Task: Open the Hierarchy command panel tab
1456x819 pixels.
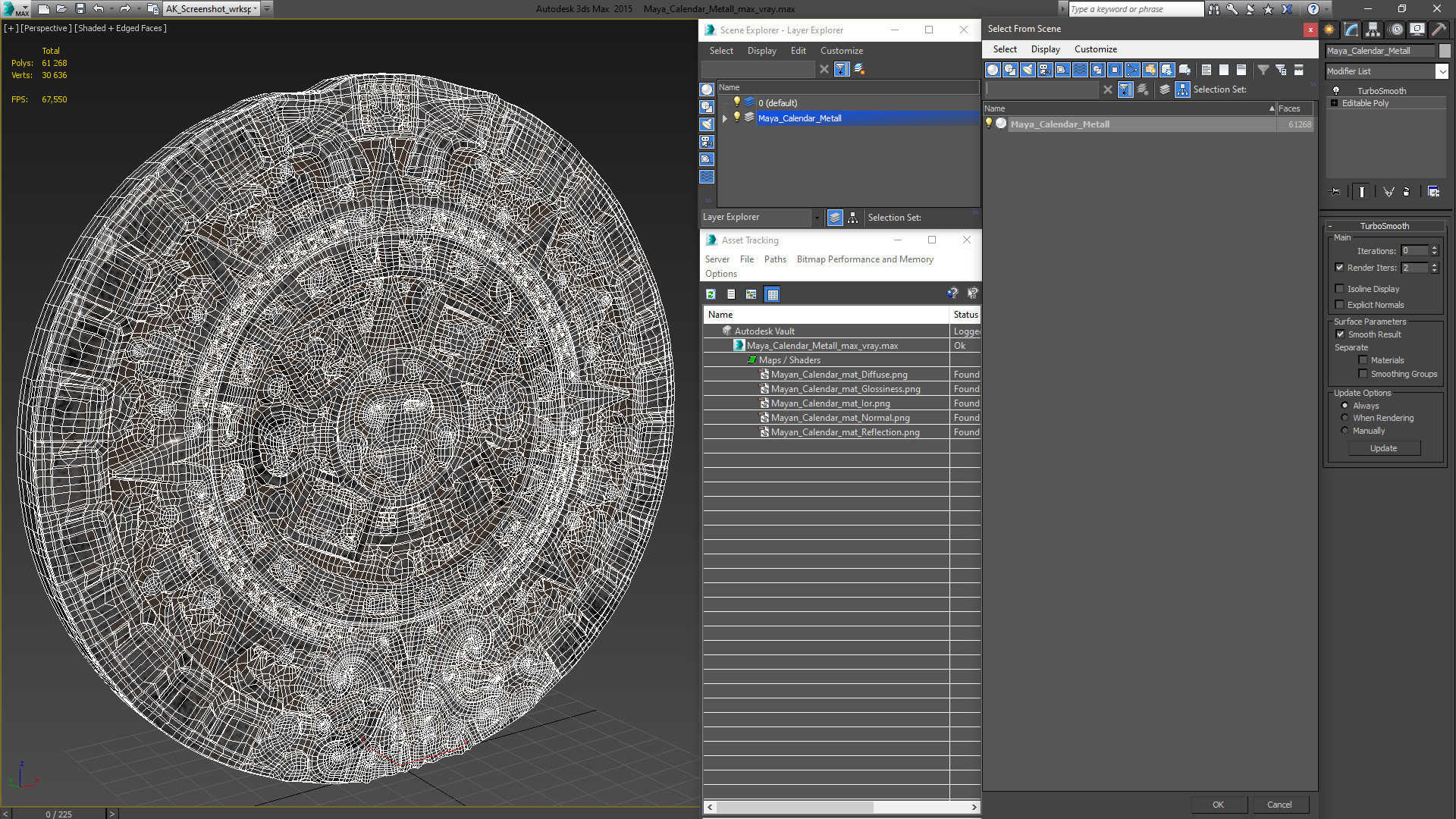Action: tap(1373, 30)
